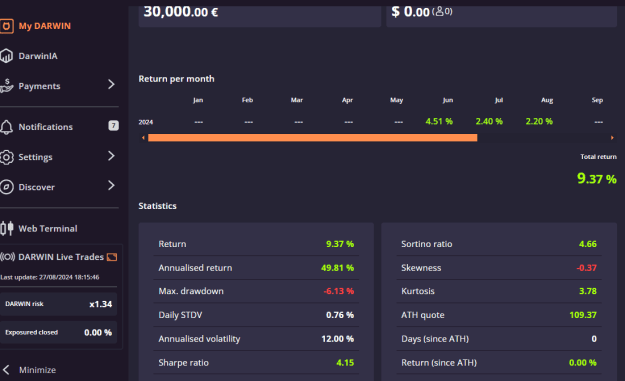Image resolution: width=625 pixels, height=381 pixels.
Task: Click Sharpe ratio 4.15 row
Action: coord(256,363)
